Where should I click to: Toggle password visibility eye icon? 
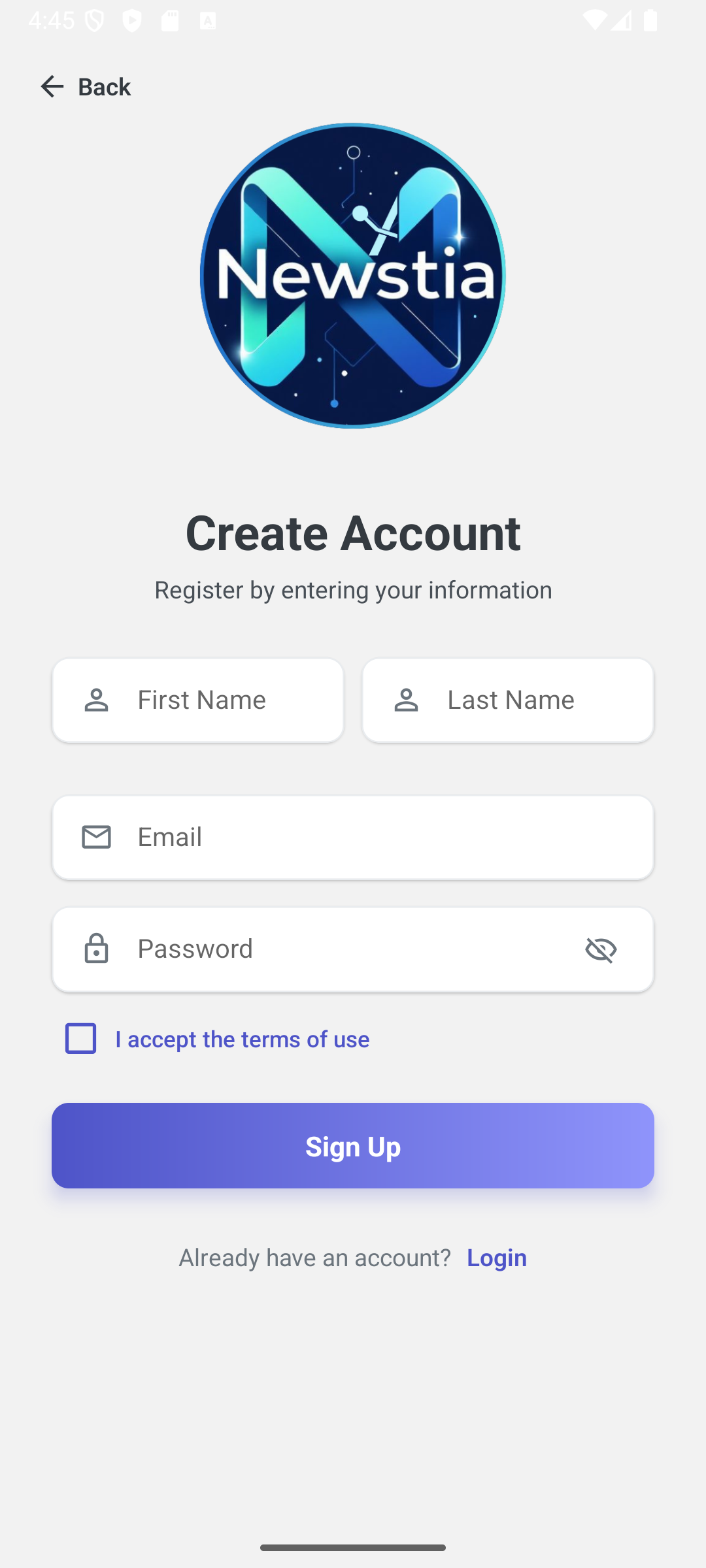coord(601,949)
